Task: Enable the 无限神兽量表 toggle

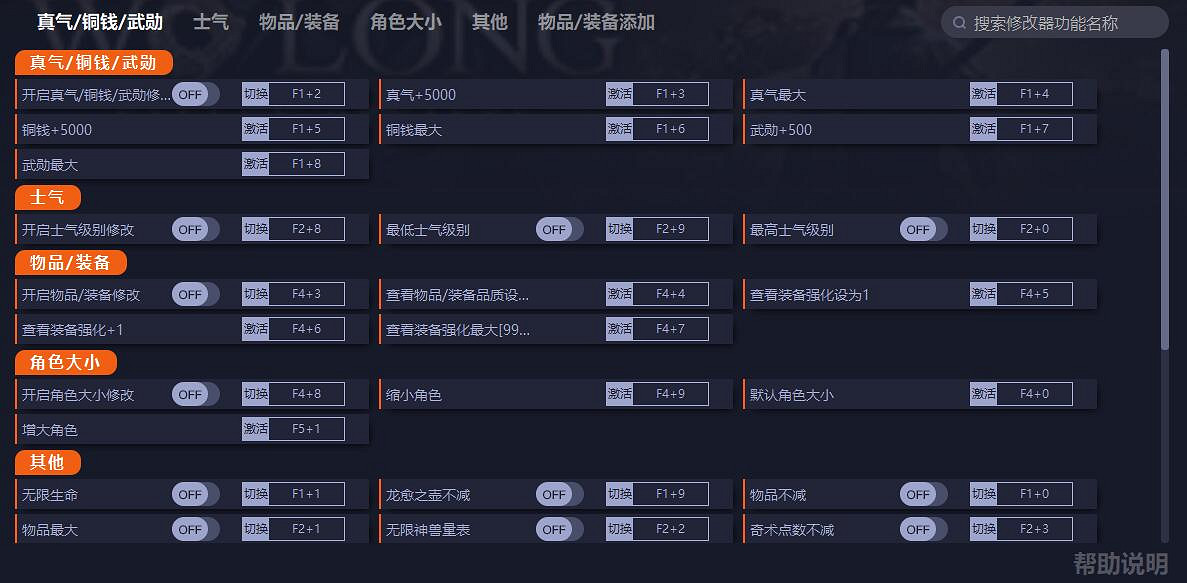Action: [x=557, y=528]
